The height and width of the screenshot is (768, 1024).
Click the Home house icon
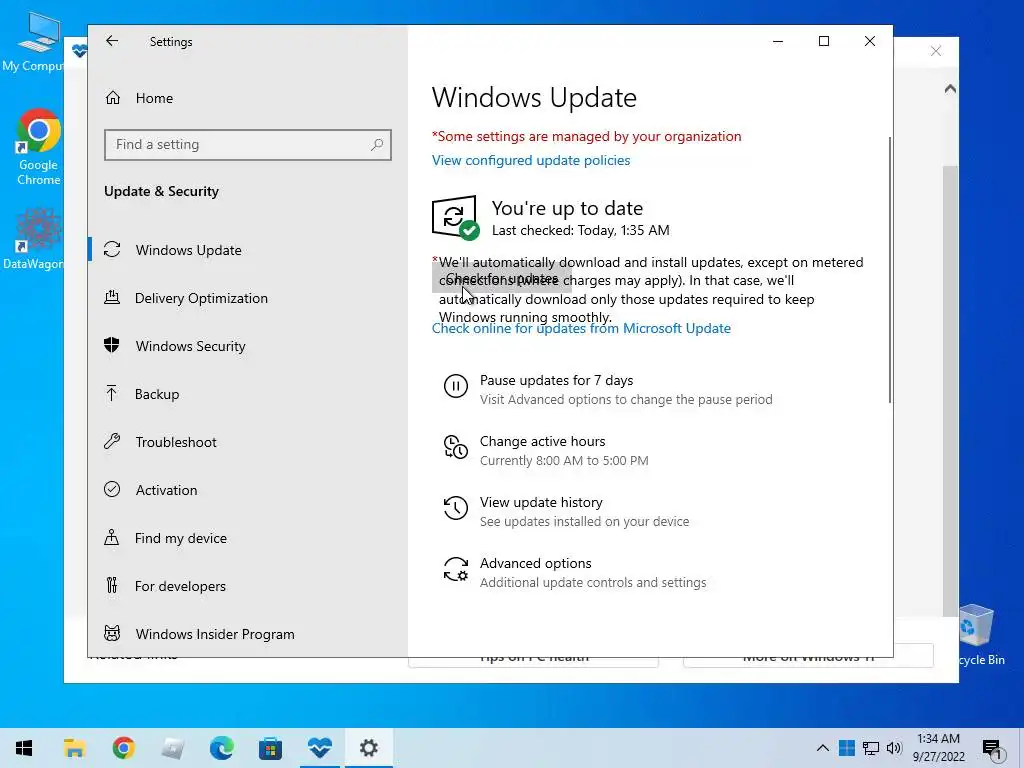click(x=112, y=98)
